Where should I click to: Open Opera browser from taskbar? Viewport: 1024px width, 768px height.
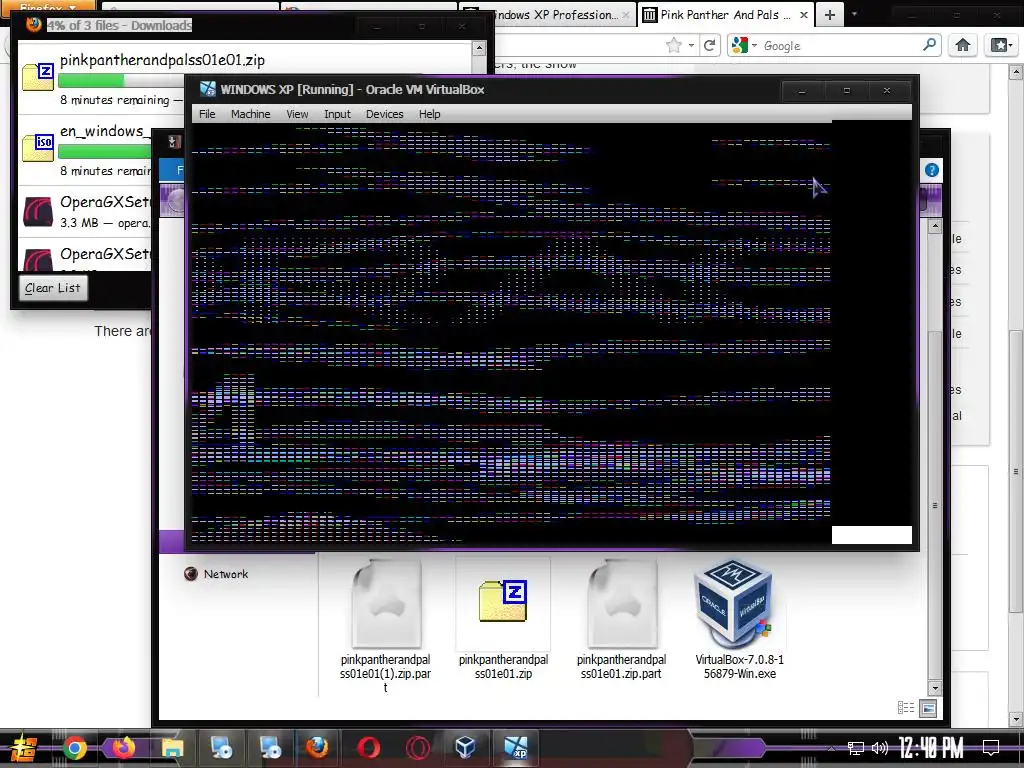[368, 748]
